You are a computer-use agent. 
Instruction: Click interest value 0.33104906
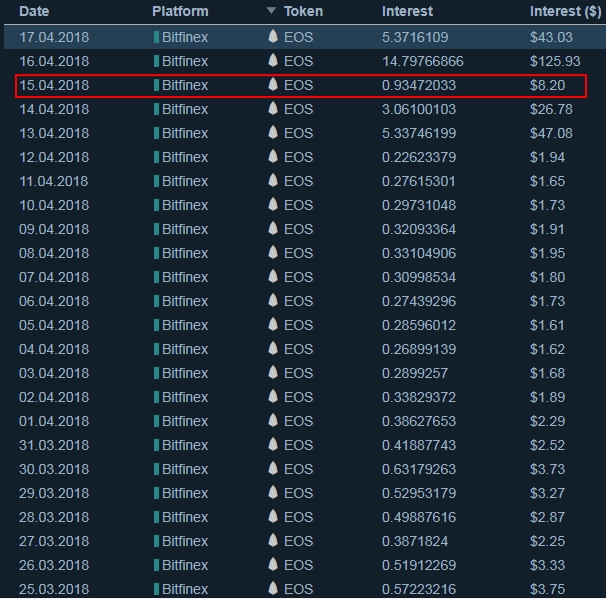[419, 254]
